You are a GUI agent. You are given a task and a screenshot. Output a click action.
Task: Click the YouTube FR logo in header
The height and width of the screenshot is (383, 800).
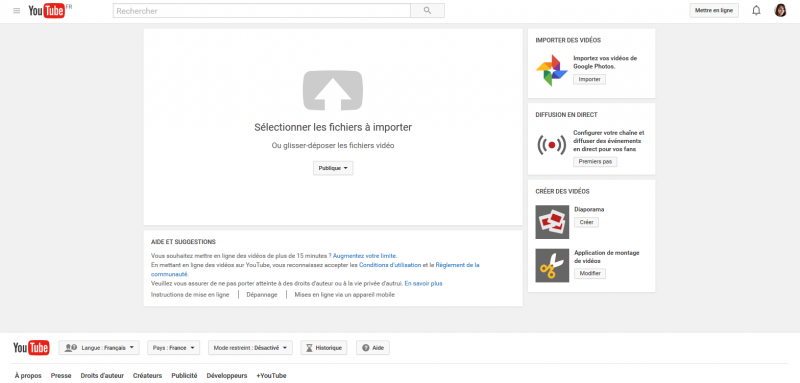50,10
